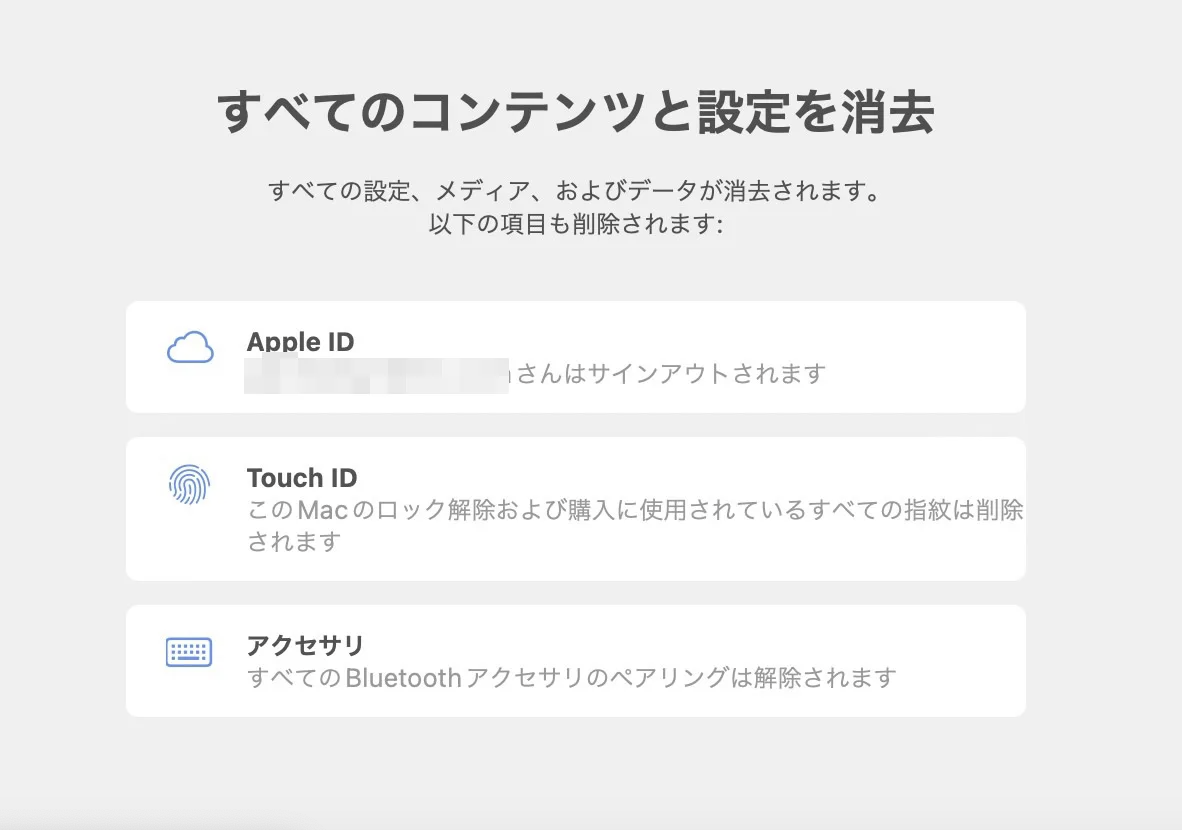Select the Touch ID row card
The width and height of the screenshot is (1182, 830).
pyautogui.click(x=575, y=508)
